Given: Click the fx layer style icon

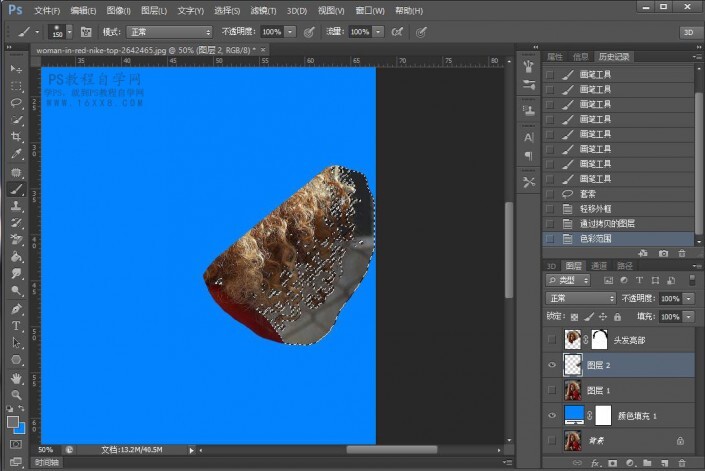Looking at the screenshot, I should (595, 463).
